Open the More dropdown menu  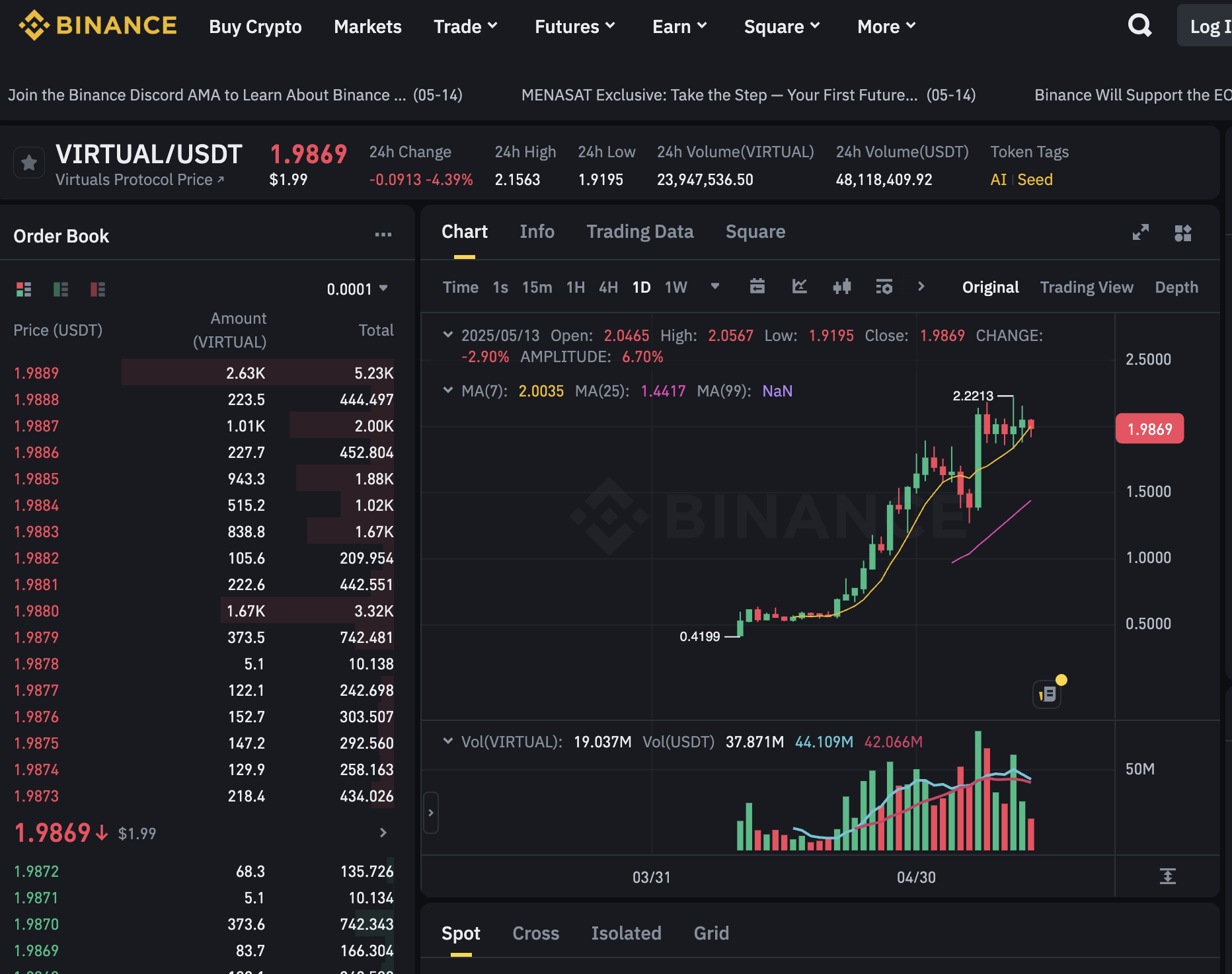click(x=886, y=26)
